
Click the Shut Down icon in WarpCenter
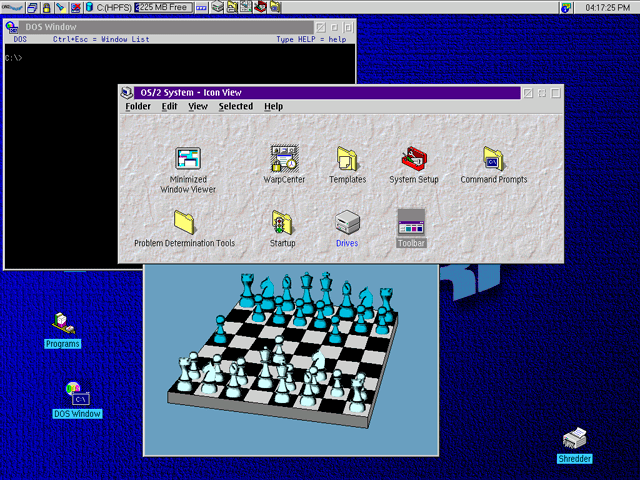(76, 7)
